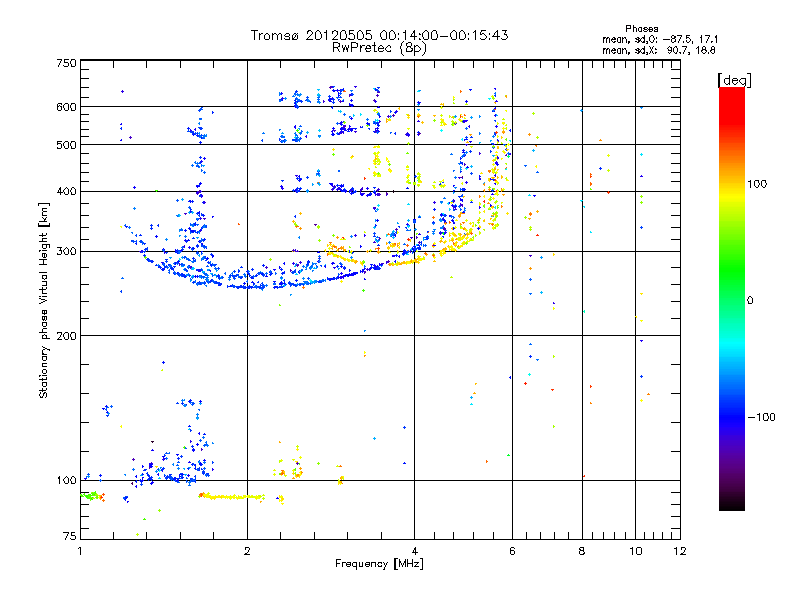Viewport: 800px width, 600px height.
Task: Click the y-axis '600' tick label
Action: pos(66,107)
